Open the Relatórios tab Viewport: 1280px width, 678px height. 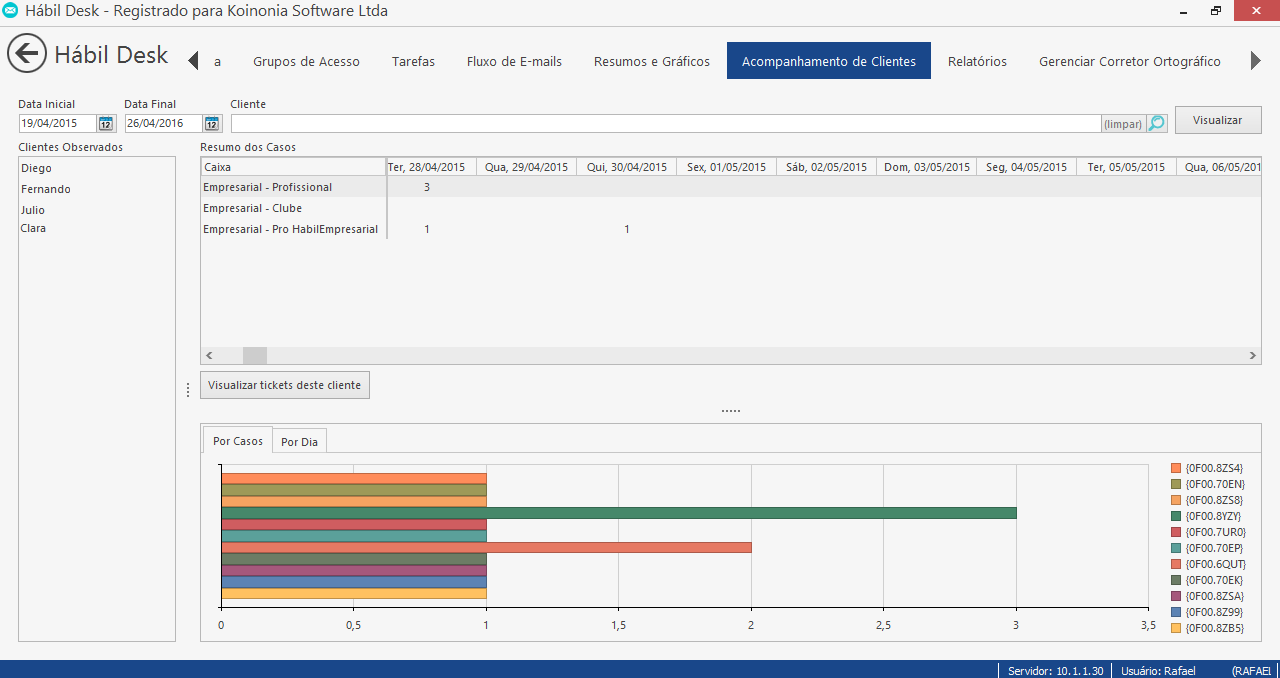point(977,61)
